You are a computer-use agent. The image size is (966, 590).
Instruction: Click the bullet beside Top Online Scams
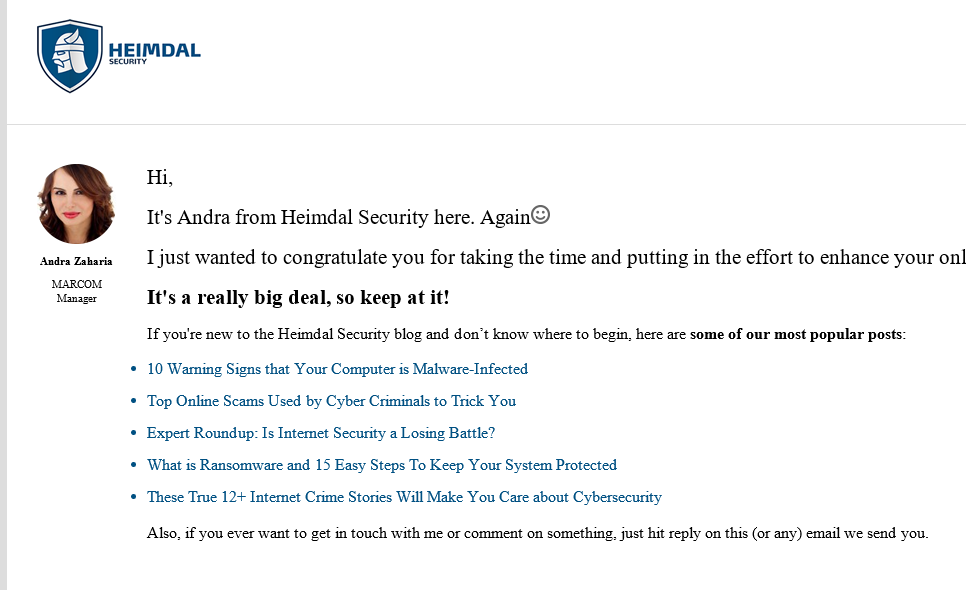coord(134,402)
